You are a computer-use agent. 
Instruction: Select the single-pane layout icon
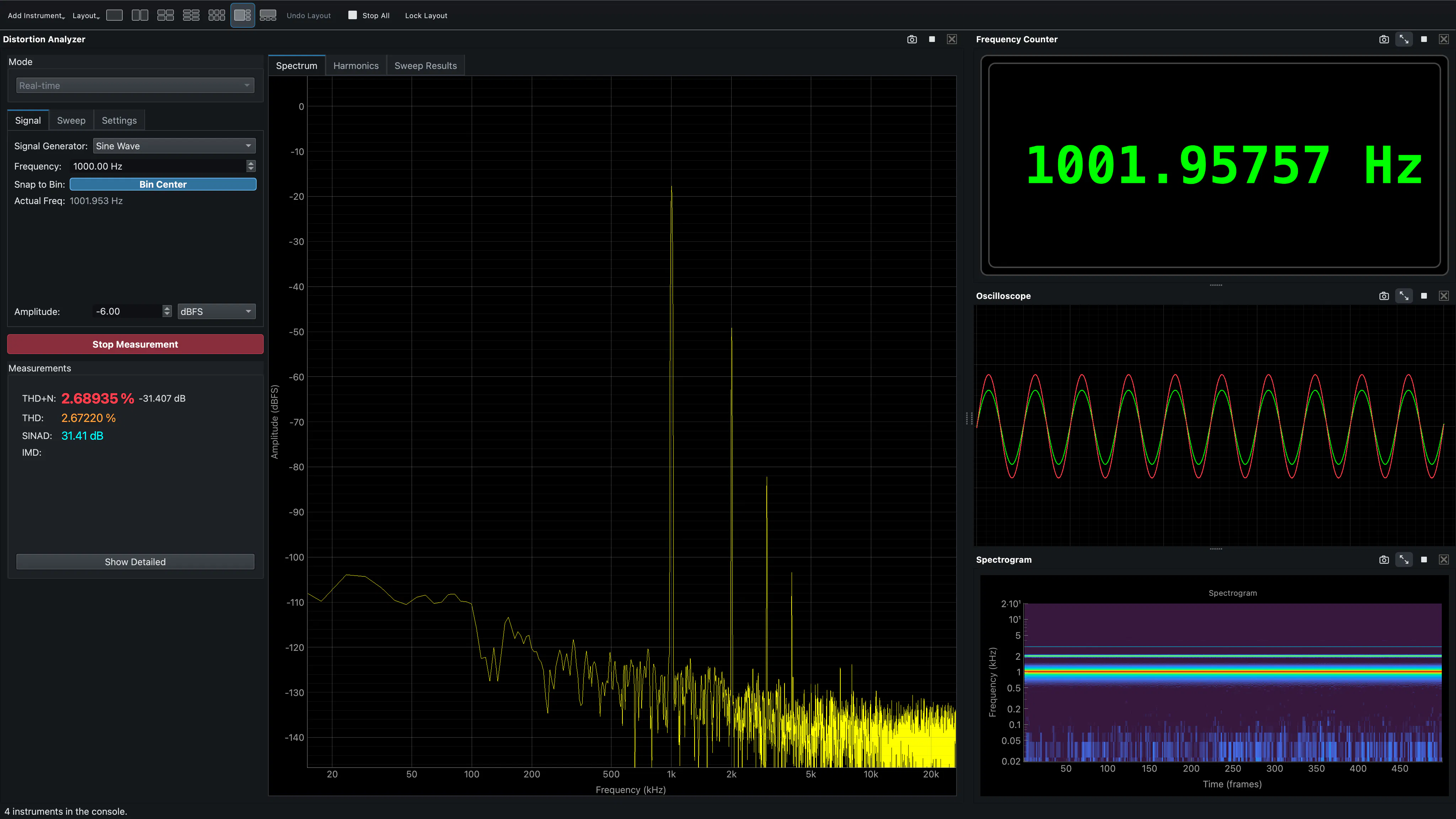click(x=114, y=15)
